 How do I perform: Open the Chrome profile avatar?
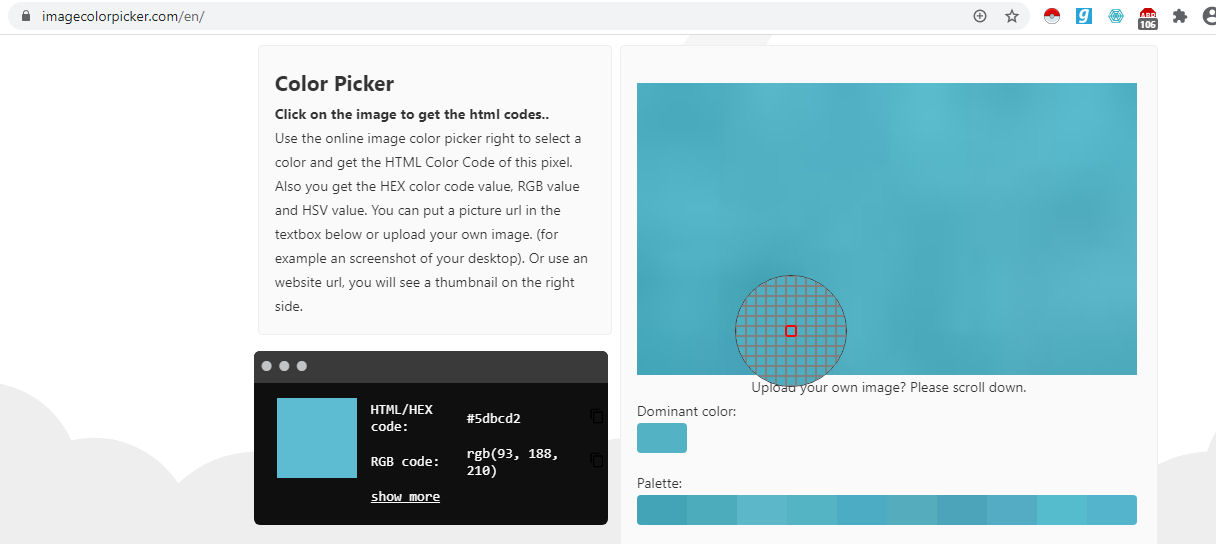[x=1208, y=16]
